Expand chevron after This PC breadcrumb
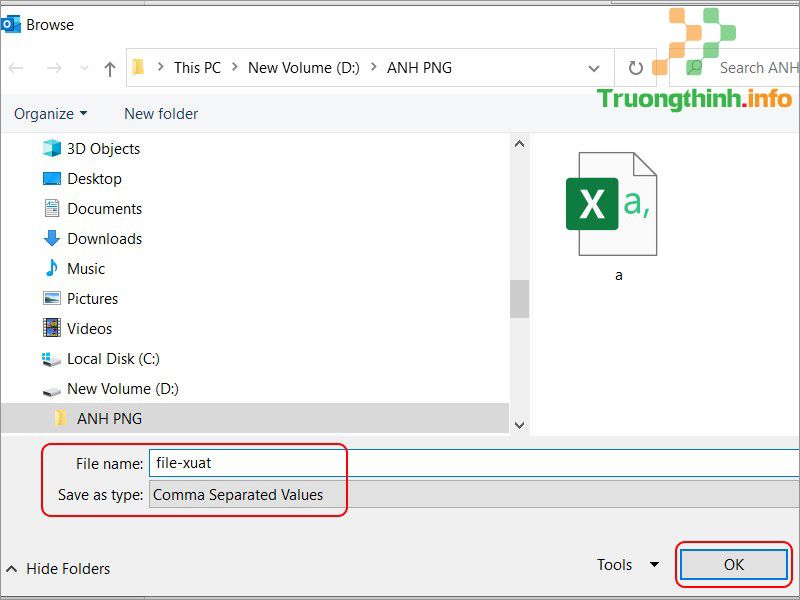 235,67
